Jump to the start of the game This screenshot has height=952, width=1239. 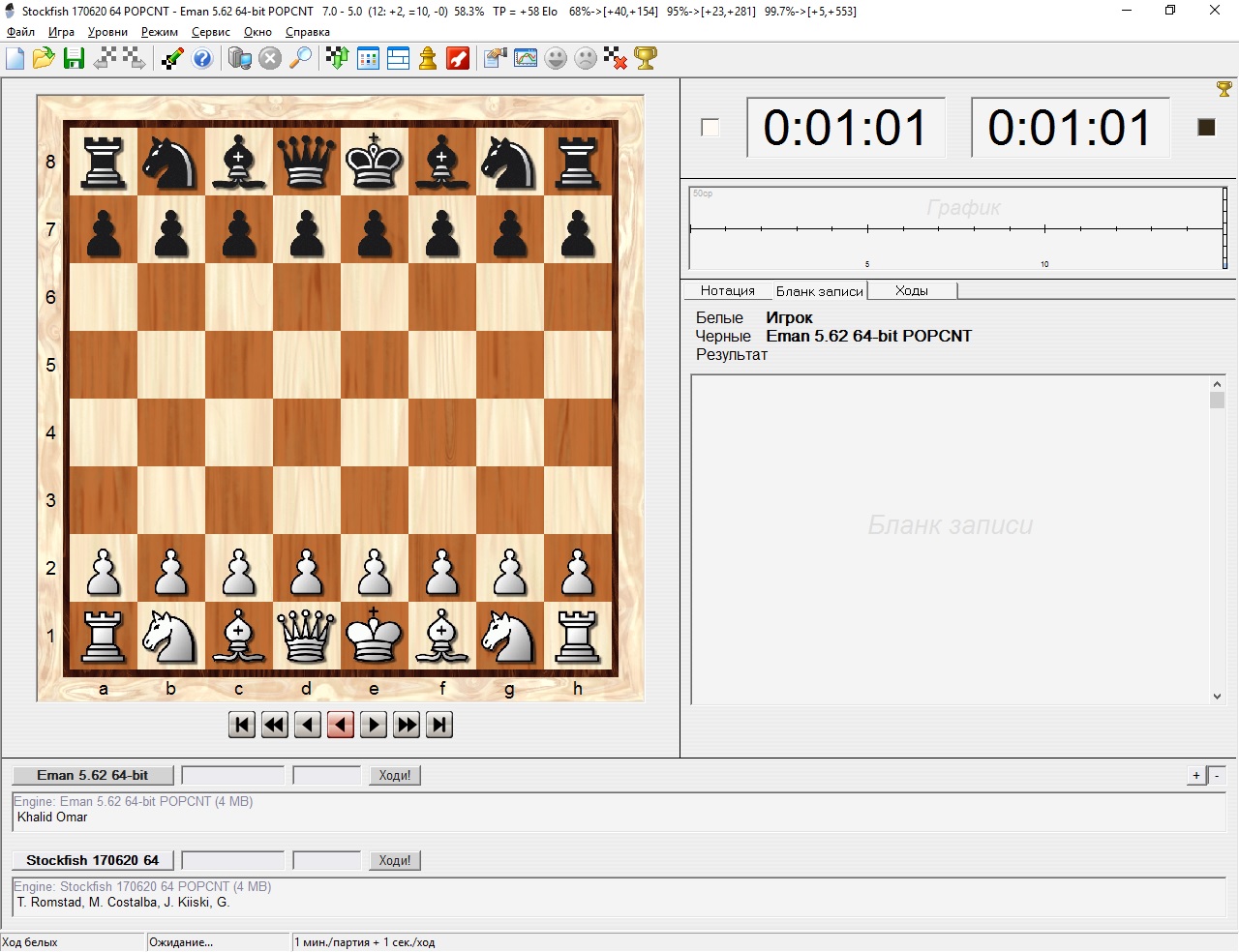242,725
